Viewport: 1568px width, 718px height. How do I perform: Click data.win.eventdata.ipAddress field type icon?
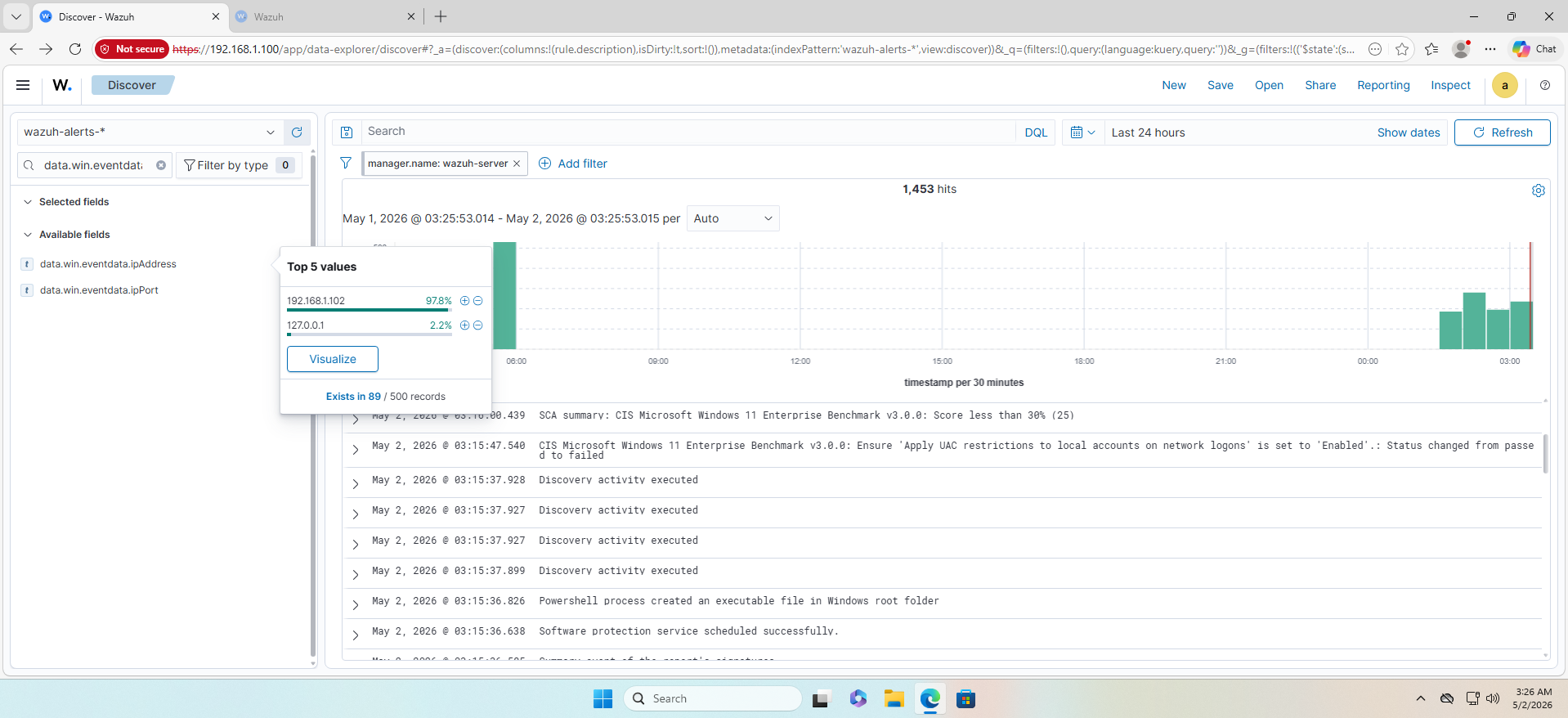coord(27,264)
